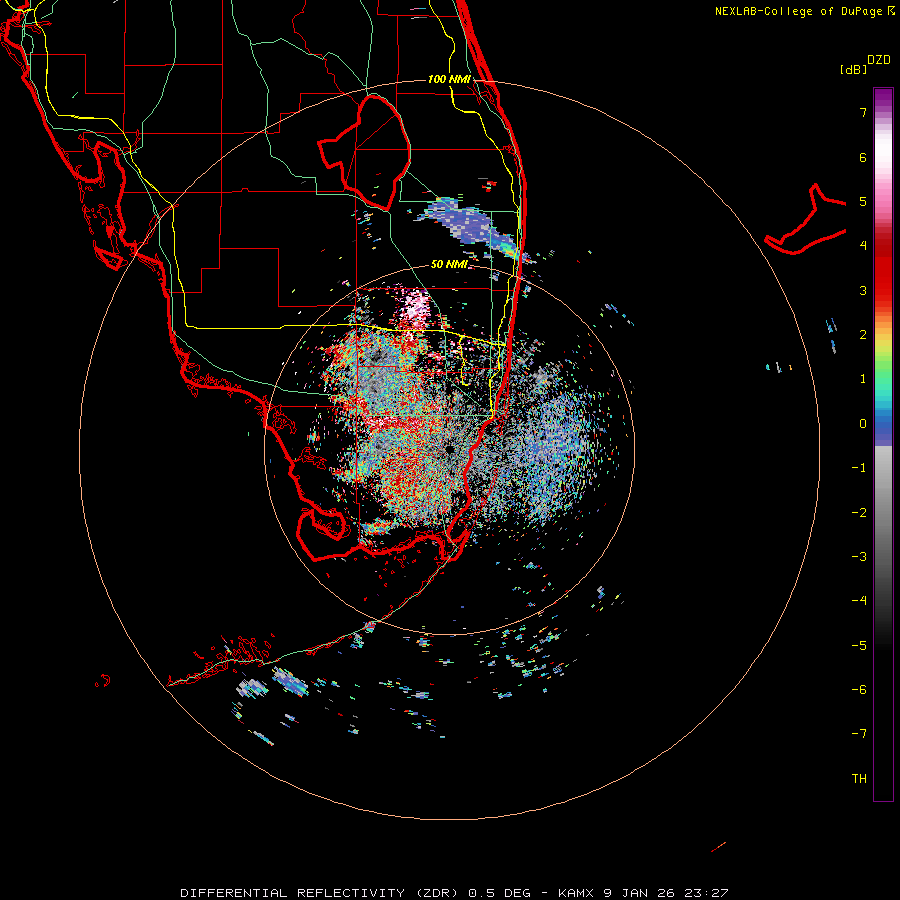Image resolution: width=900 pixels, height=900 pixels.
Task: Click the [dB] units label
Action: click(853, 69)
